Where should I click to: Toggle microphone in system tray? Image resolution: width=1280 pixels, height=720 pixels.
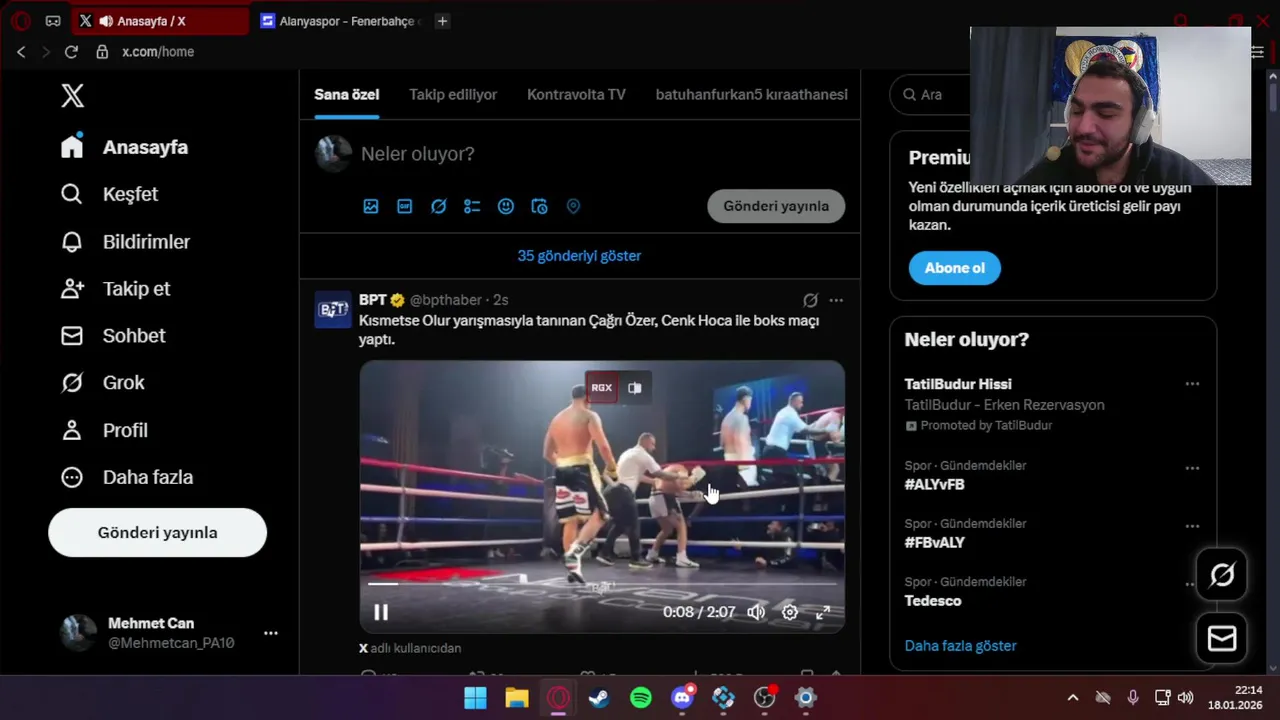tap(1133, 698)
